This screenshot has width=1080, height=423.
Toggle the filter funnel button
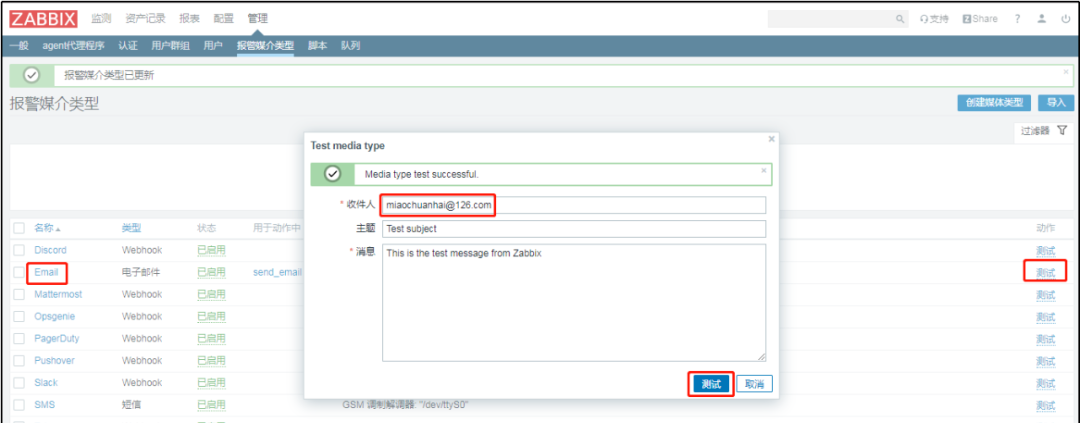(x=1044, y=131)
